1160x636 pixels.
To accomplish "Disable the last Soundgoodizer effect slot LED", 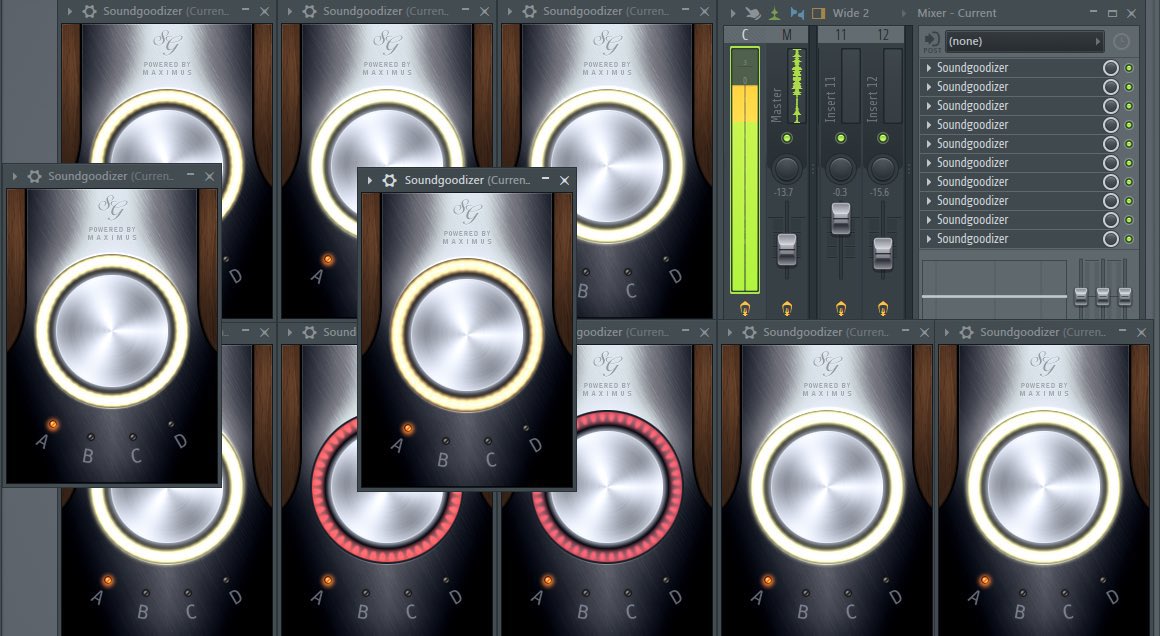I will point(1129,239).
